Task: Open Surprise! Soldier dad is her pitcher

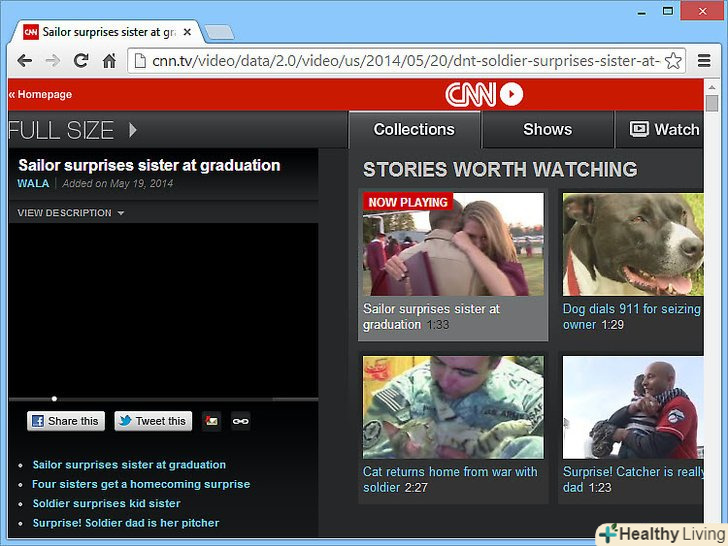Action: tap(126, 523)
